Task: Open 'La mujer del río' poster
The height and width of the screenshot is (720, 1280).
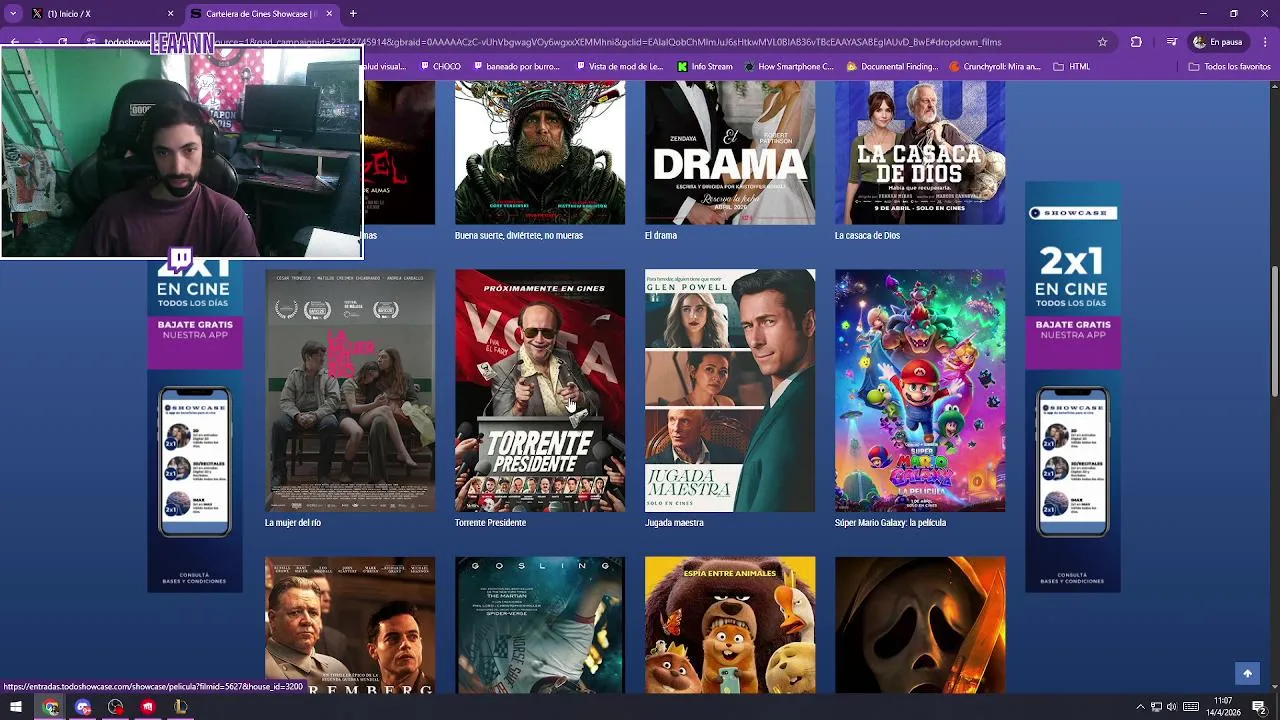Action: pos(350,390)
